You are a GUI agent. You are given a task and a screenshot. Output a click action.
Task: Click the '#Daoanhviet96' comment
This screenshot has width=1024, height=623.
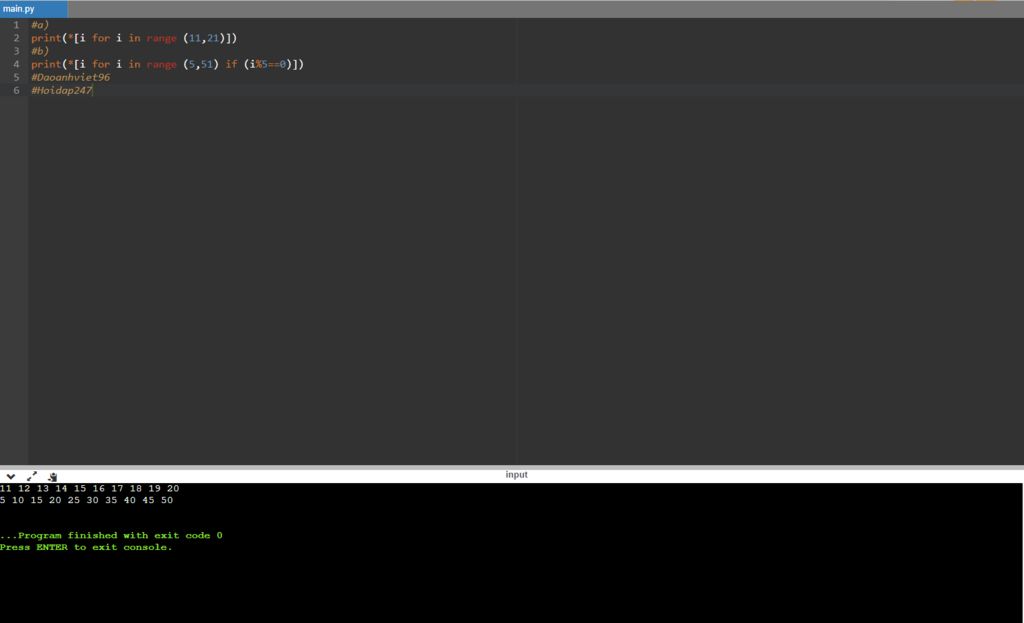71,77
